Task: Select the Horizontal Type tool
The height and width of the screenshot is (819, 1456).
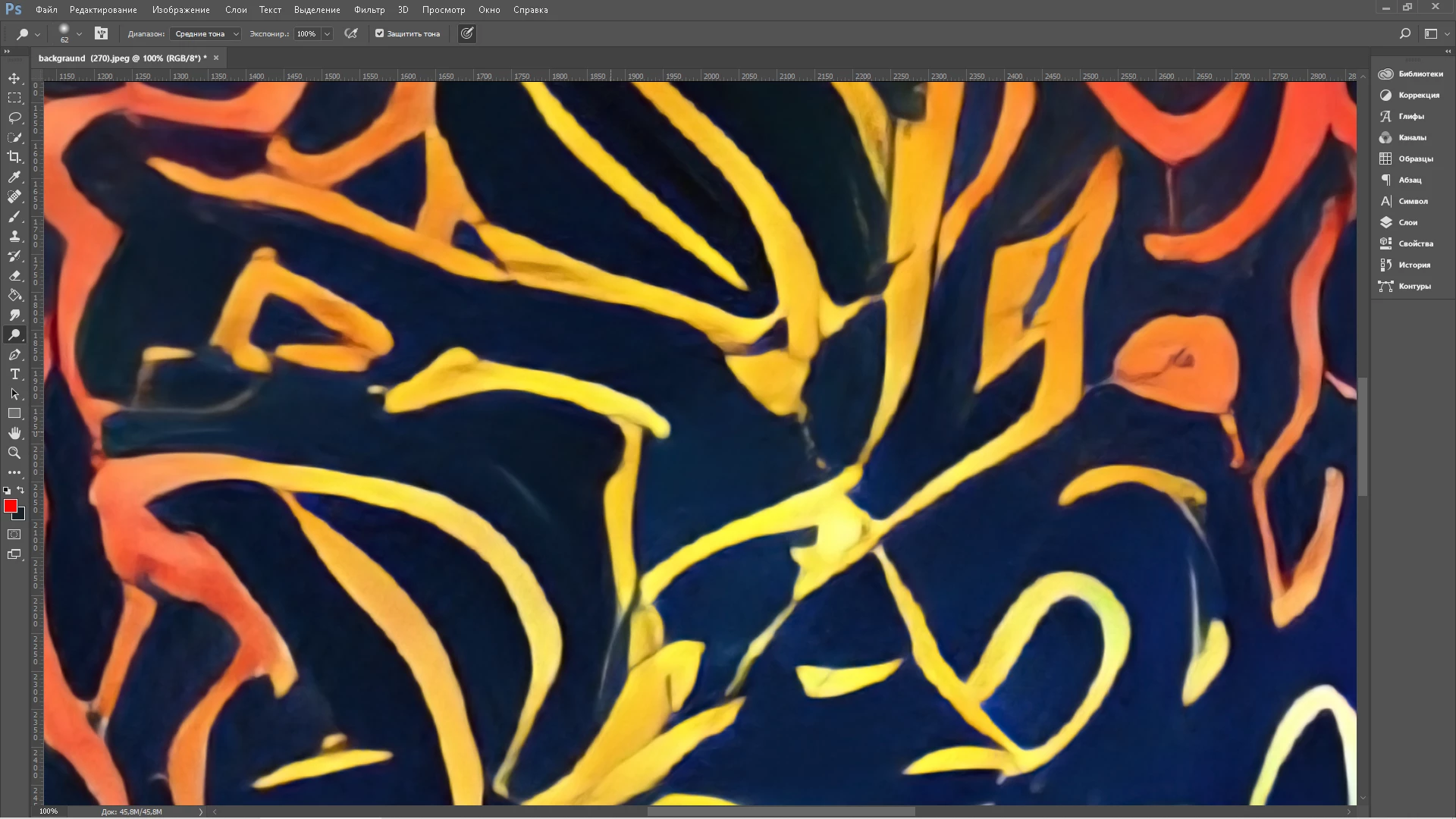Action: click(14, 375)
